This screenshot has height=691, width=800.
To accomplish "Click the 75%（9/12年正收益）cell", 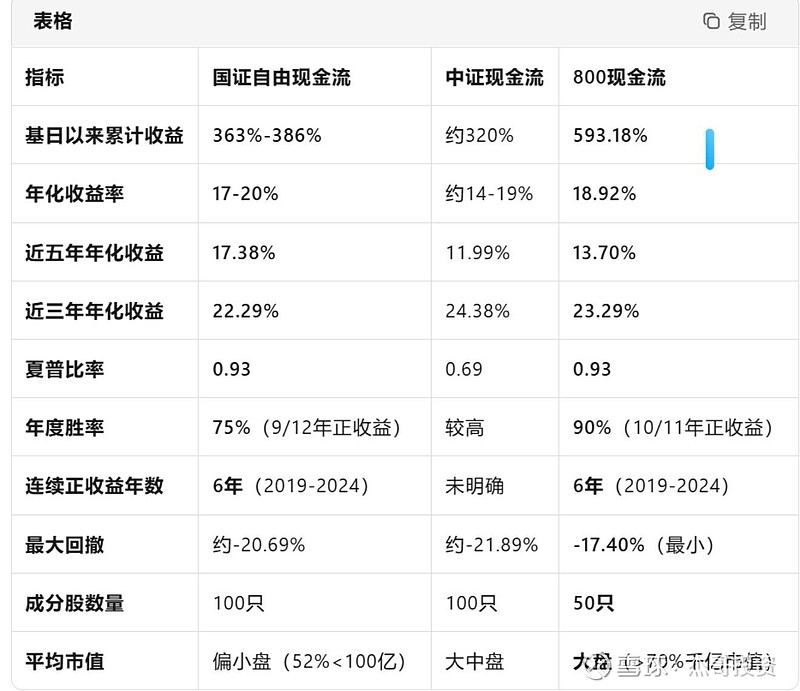I will pos(306,428).
